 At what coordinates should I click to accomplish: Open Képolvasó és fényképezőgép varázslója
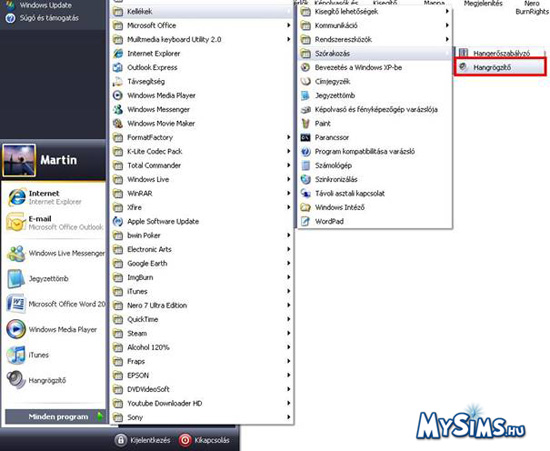pos(375,109)
